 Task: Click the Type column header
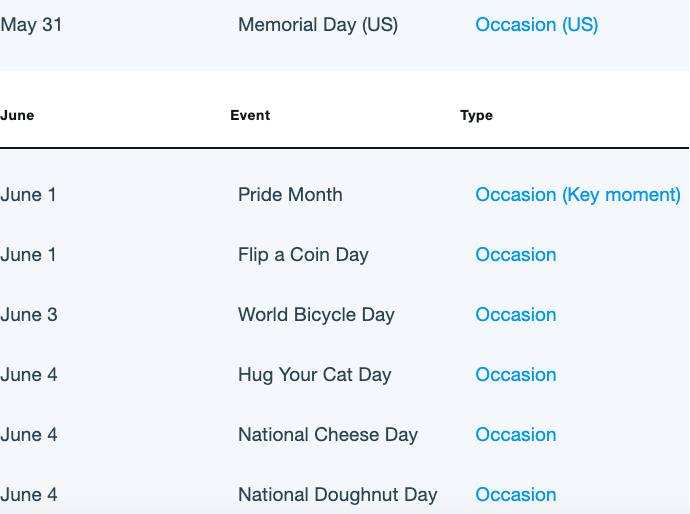click(x=476, y=116)
